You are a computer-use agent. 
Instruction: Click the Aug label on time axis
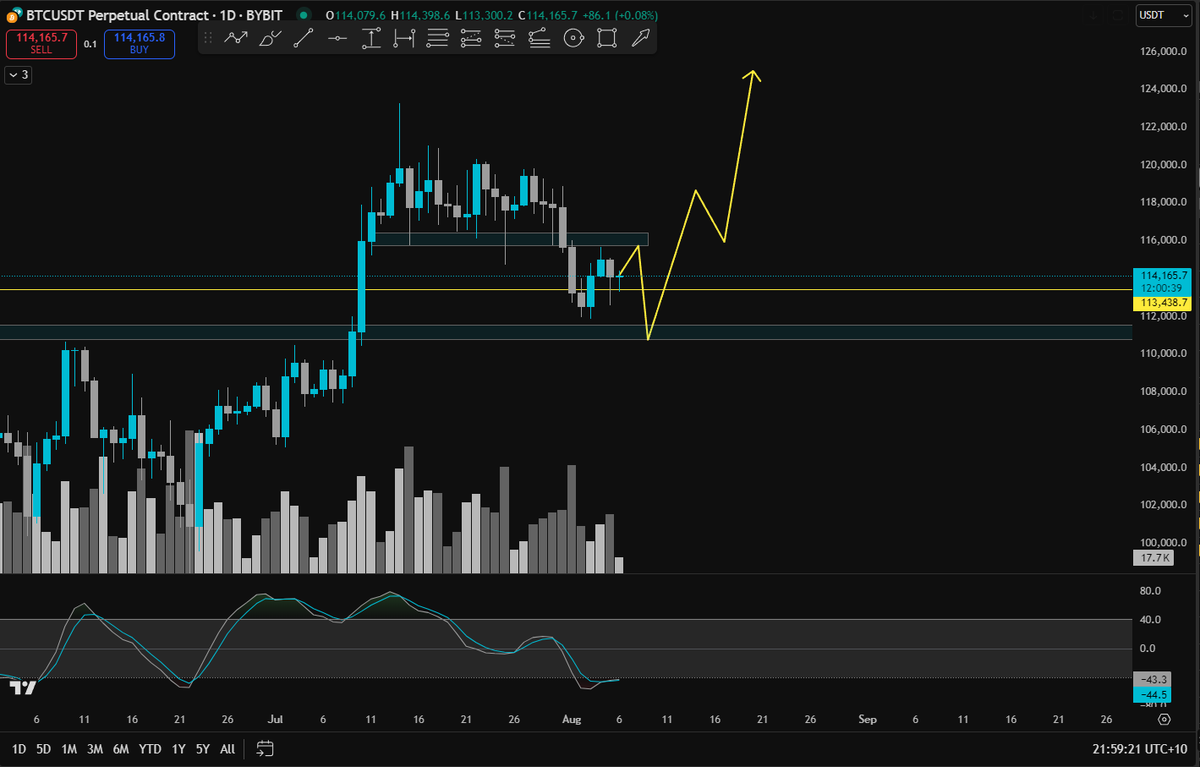coord(571,719)
